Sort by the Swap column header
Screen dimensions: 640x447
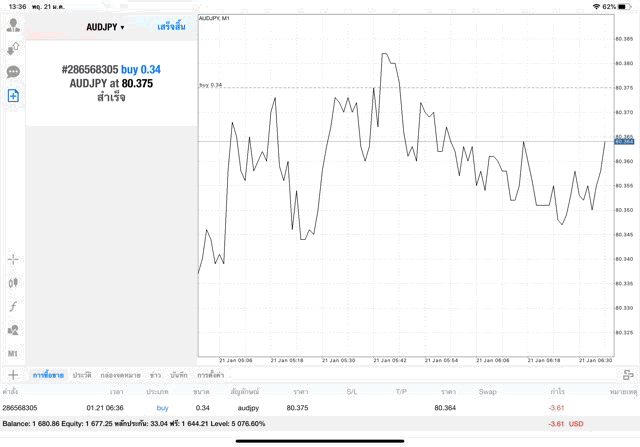tap(487, 391)
